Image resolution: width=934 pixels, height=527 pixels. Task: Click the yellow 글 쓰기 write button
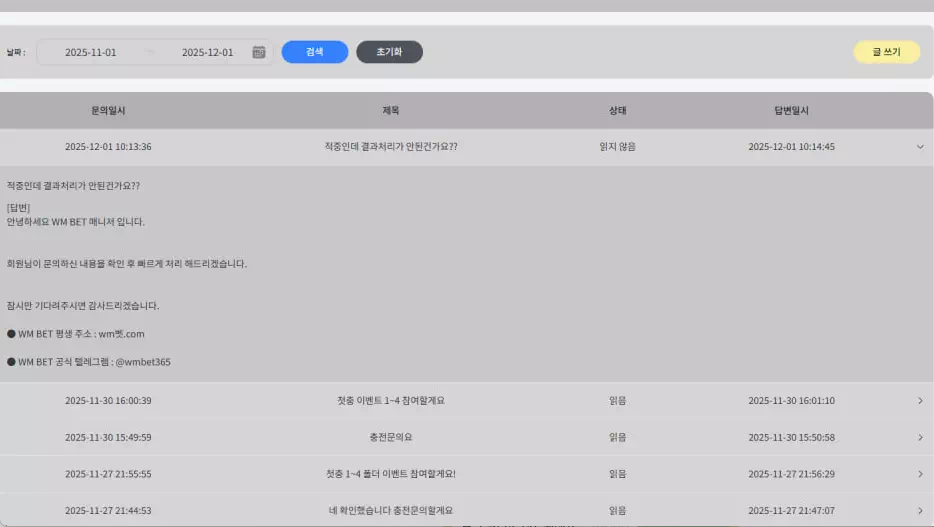tap(886, 52)
